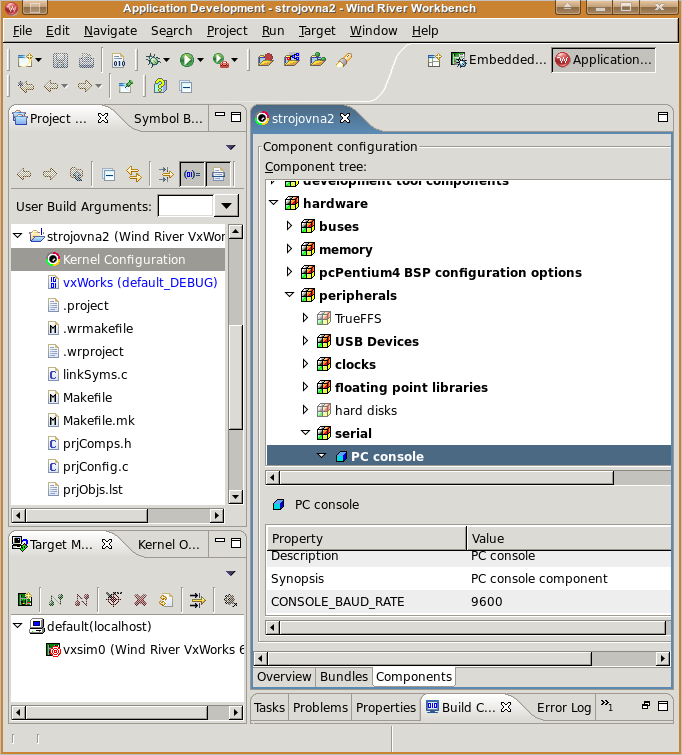Select Kernel Configuration in project tree
This screenshot has height=755, width=682.
(118, 259)
